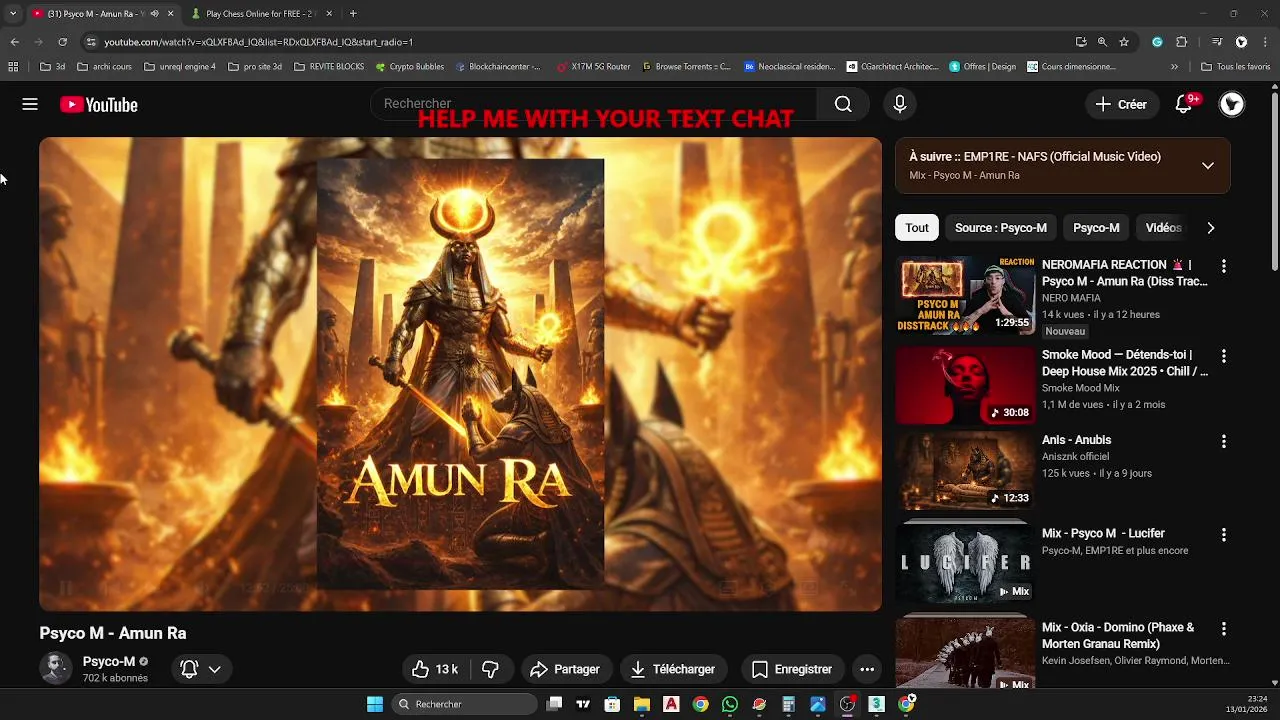Dislike the video with thumbs down
The height and width of the screenshot is (720, 1280).
point(490,669)
